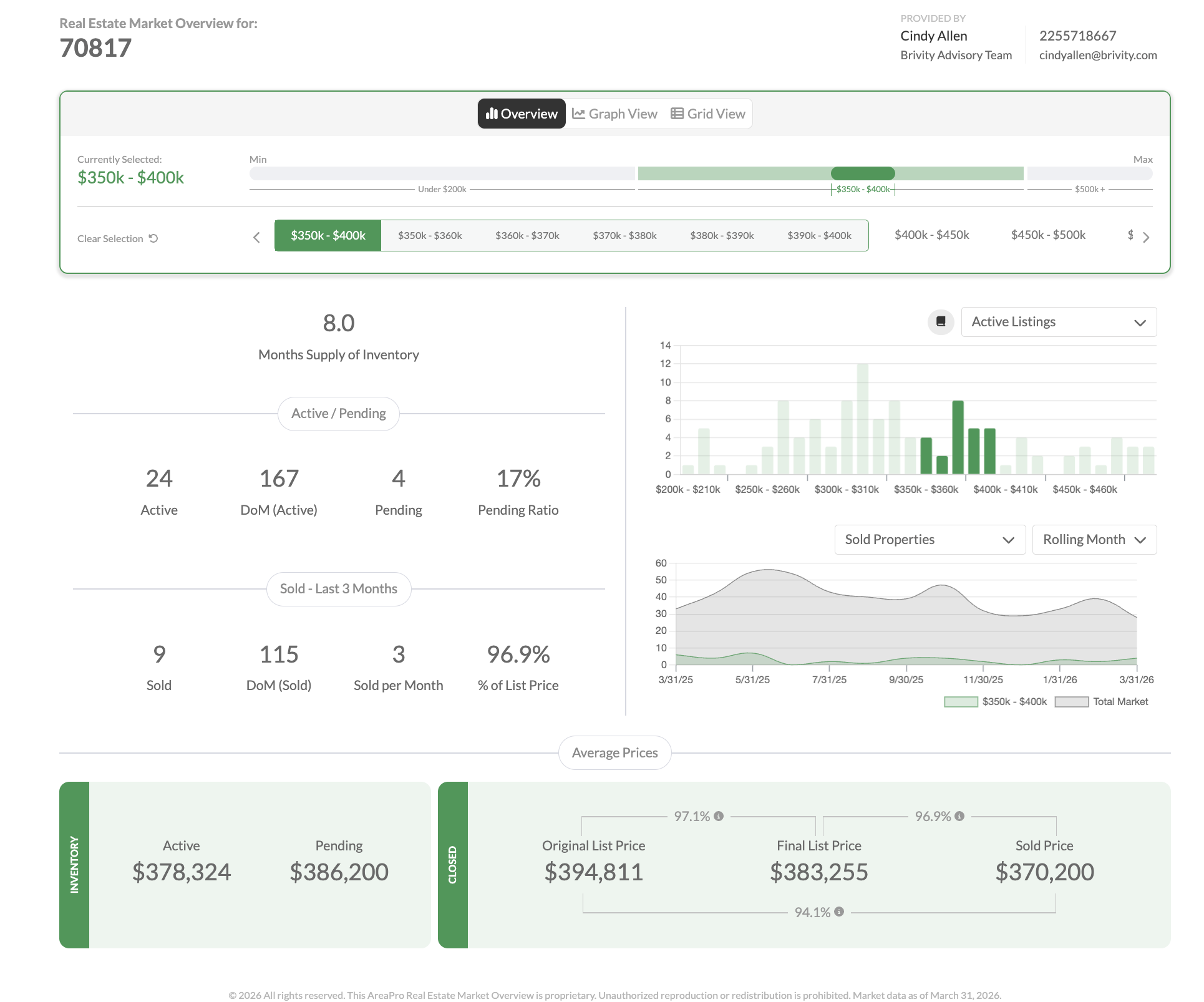
Task: Click the $350k - $400k slider handle
Action: click(x=863, y=173)
